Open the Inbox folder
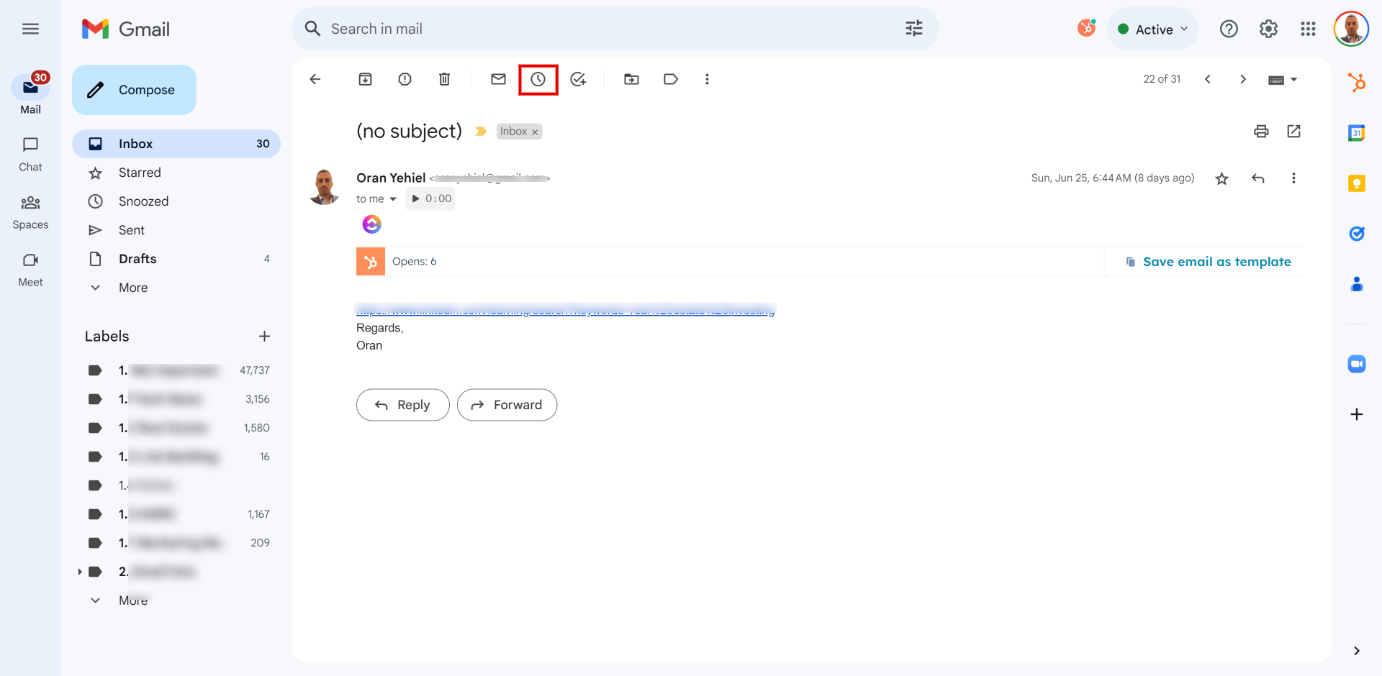Image resolution: width=1382 pixels, height=676 pixels. click(176, 144)
